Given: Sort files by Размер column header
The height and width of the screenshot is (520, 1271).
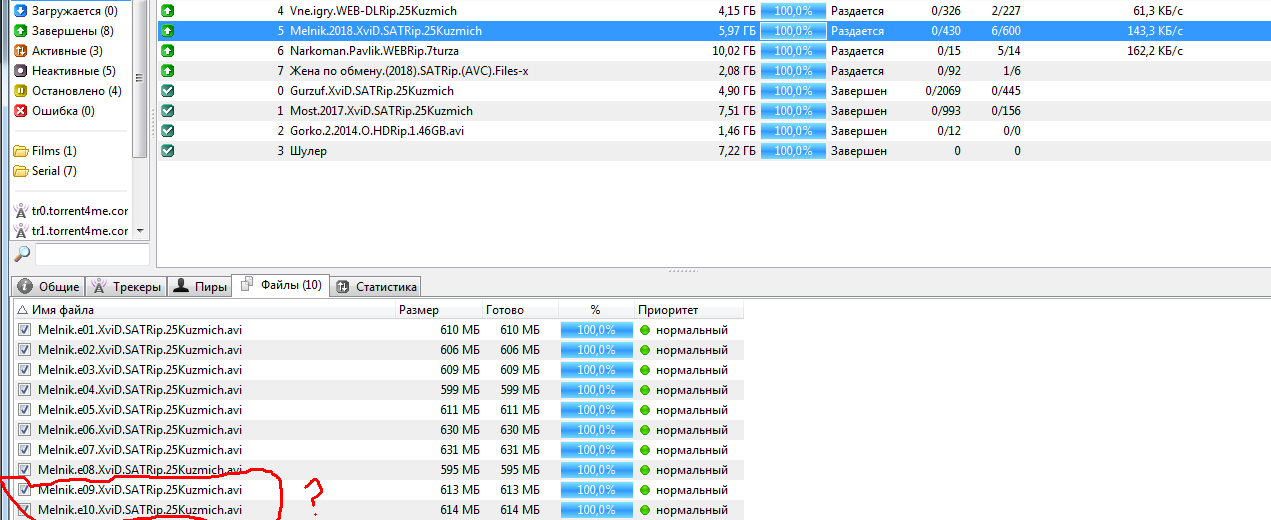Looking at the screenshot, I should click(438, 310).
